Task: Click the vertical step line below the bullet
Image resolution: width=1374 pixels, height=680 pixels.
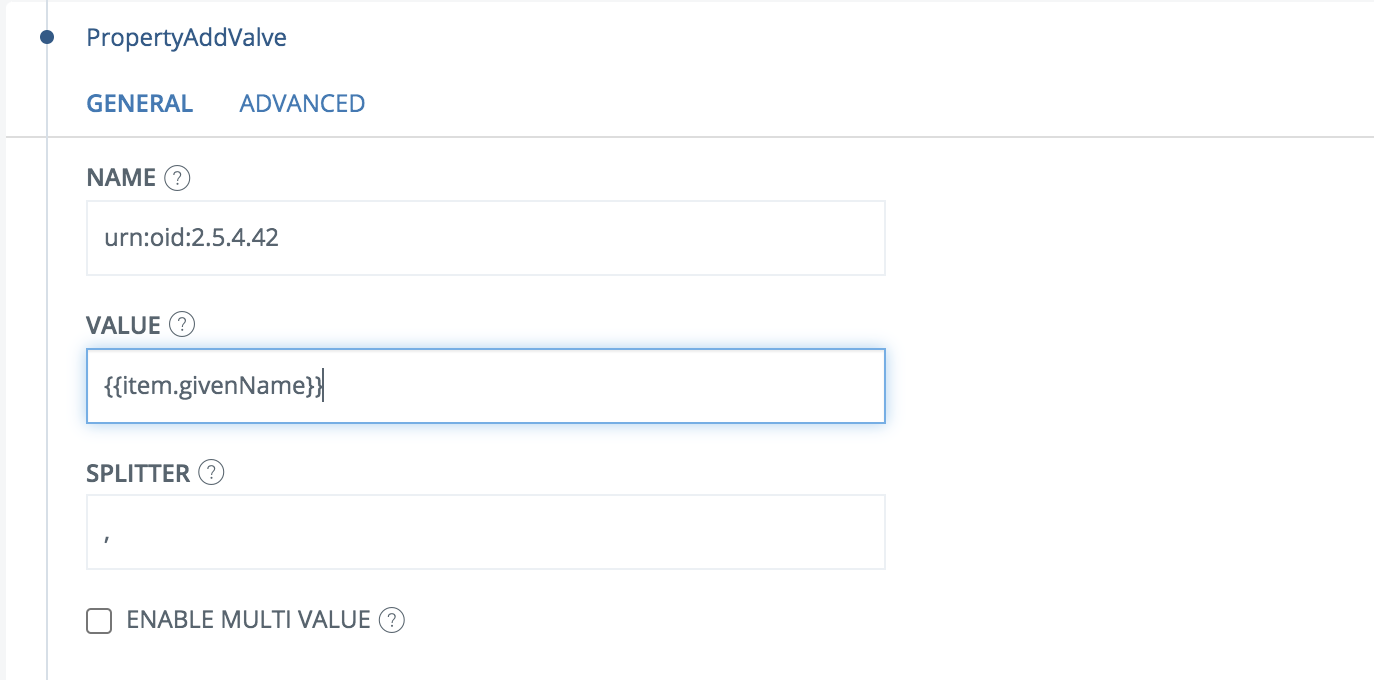Action: click(47, 400)
